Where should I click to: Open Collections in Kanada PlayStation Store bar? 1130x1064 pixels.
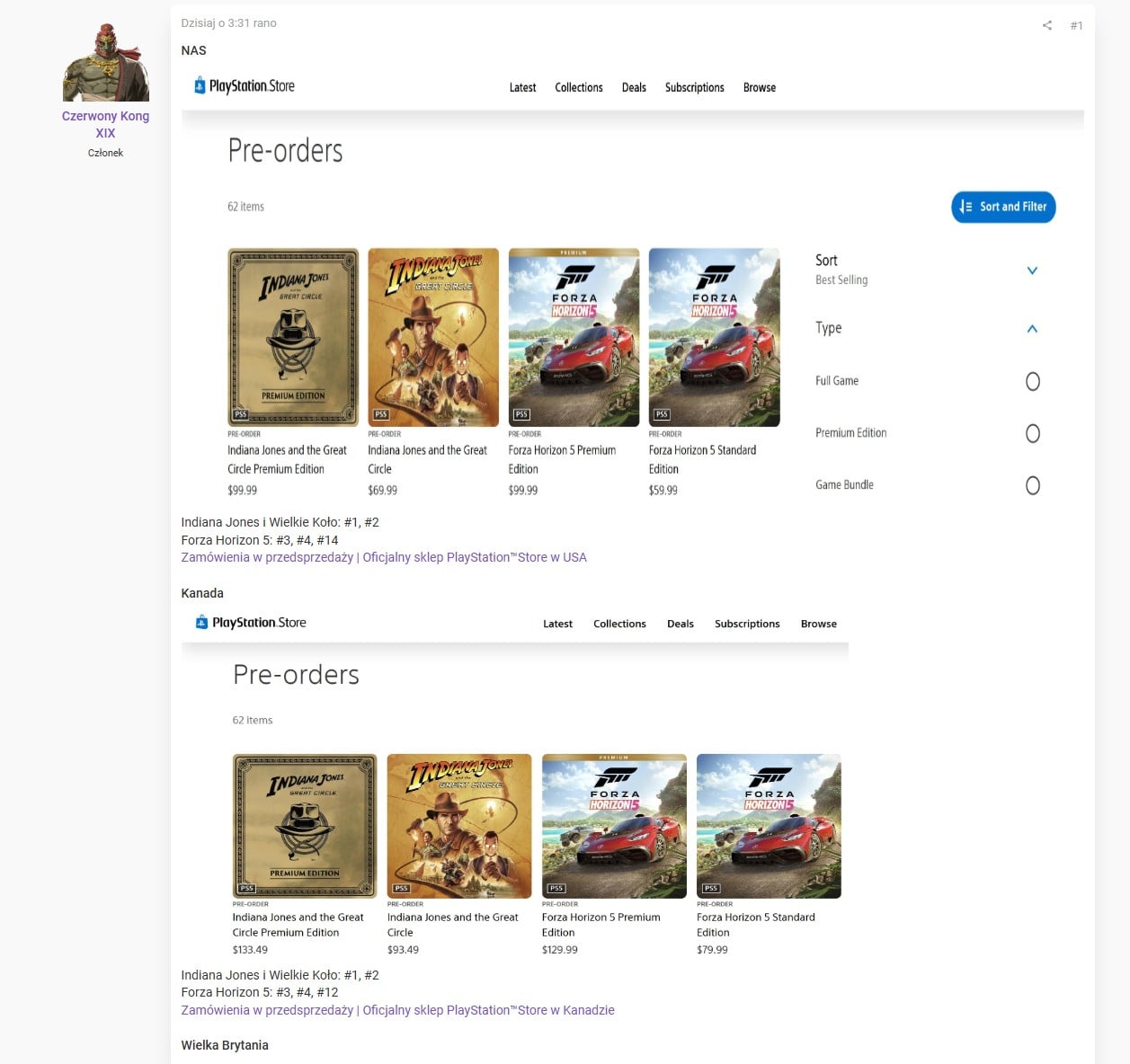tap(619, 624)
